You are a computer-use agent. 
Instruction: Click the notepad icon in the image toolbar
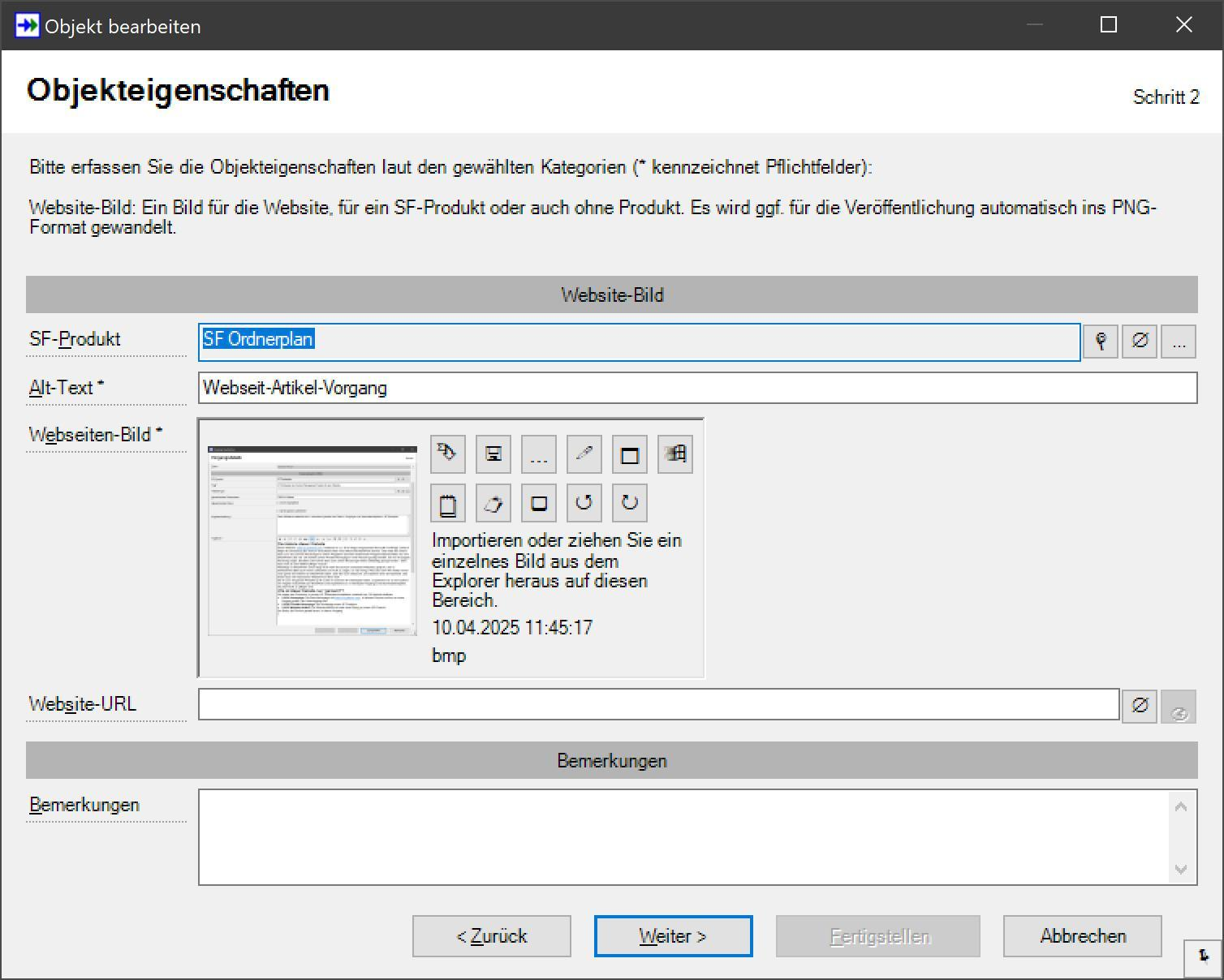click(448, 503)
